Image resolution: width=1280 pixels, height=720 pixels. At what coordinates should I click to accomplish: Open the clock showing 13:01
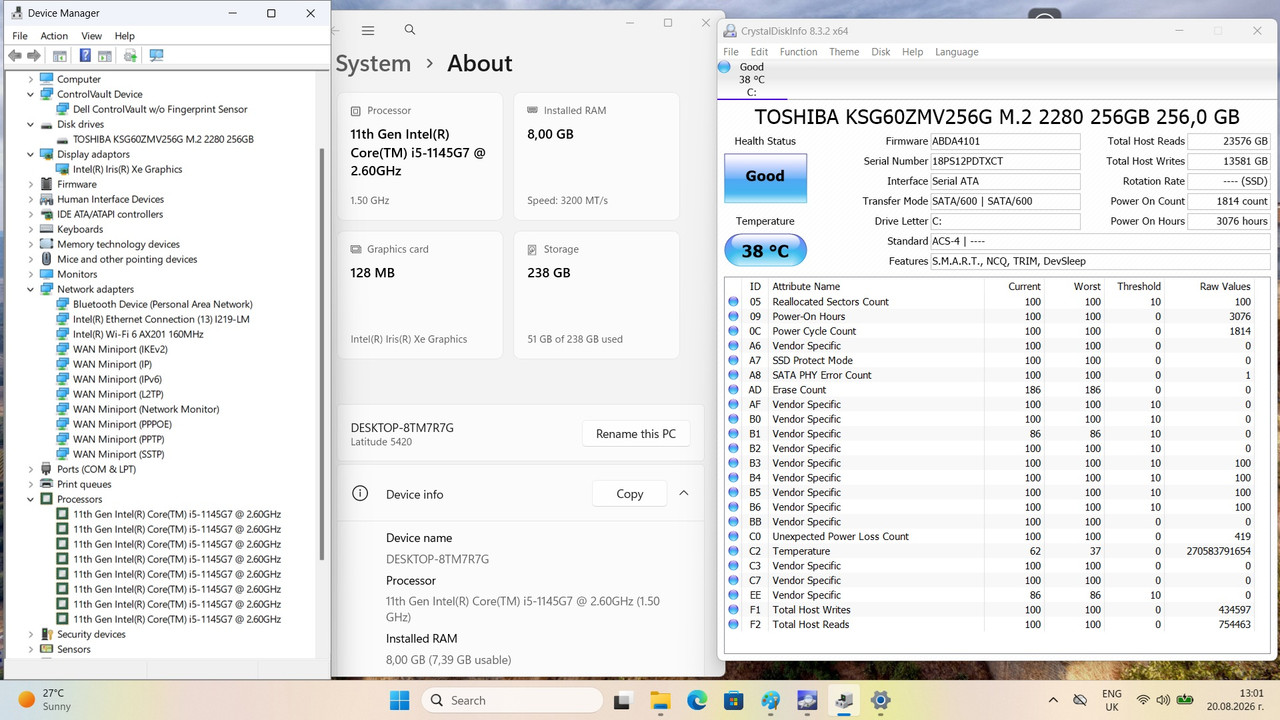tap(1237, 700)
